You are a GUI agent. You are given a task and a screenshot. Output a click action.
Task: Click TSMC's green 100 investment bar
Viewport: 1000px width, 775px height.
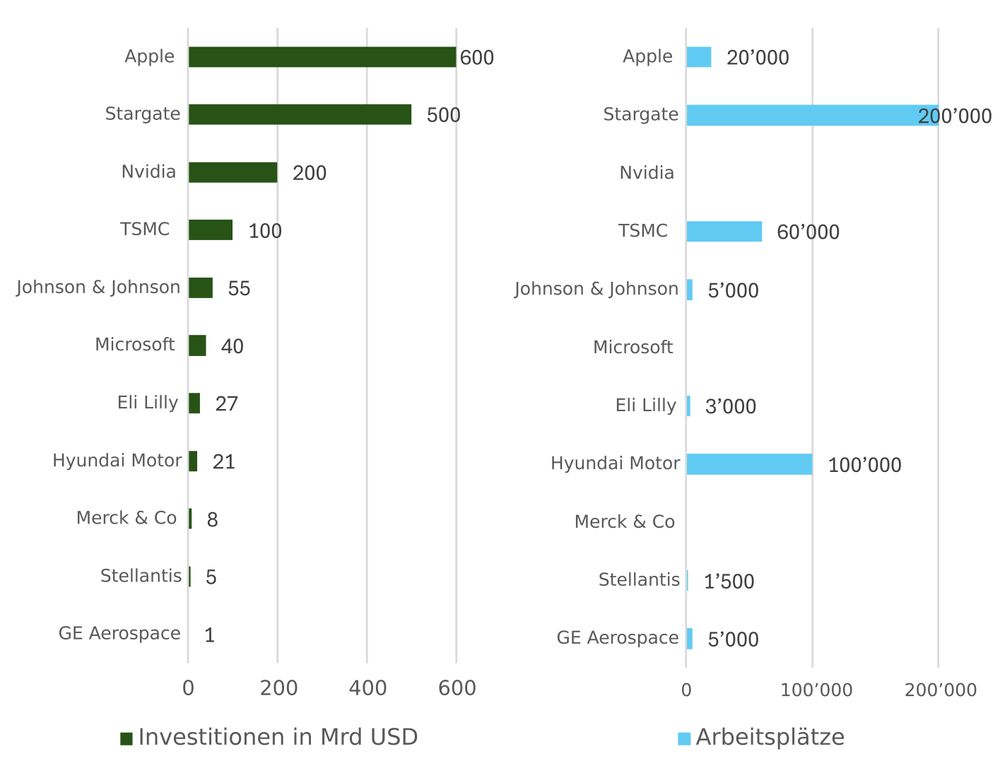(210, 230)
